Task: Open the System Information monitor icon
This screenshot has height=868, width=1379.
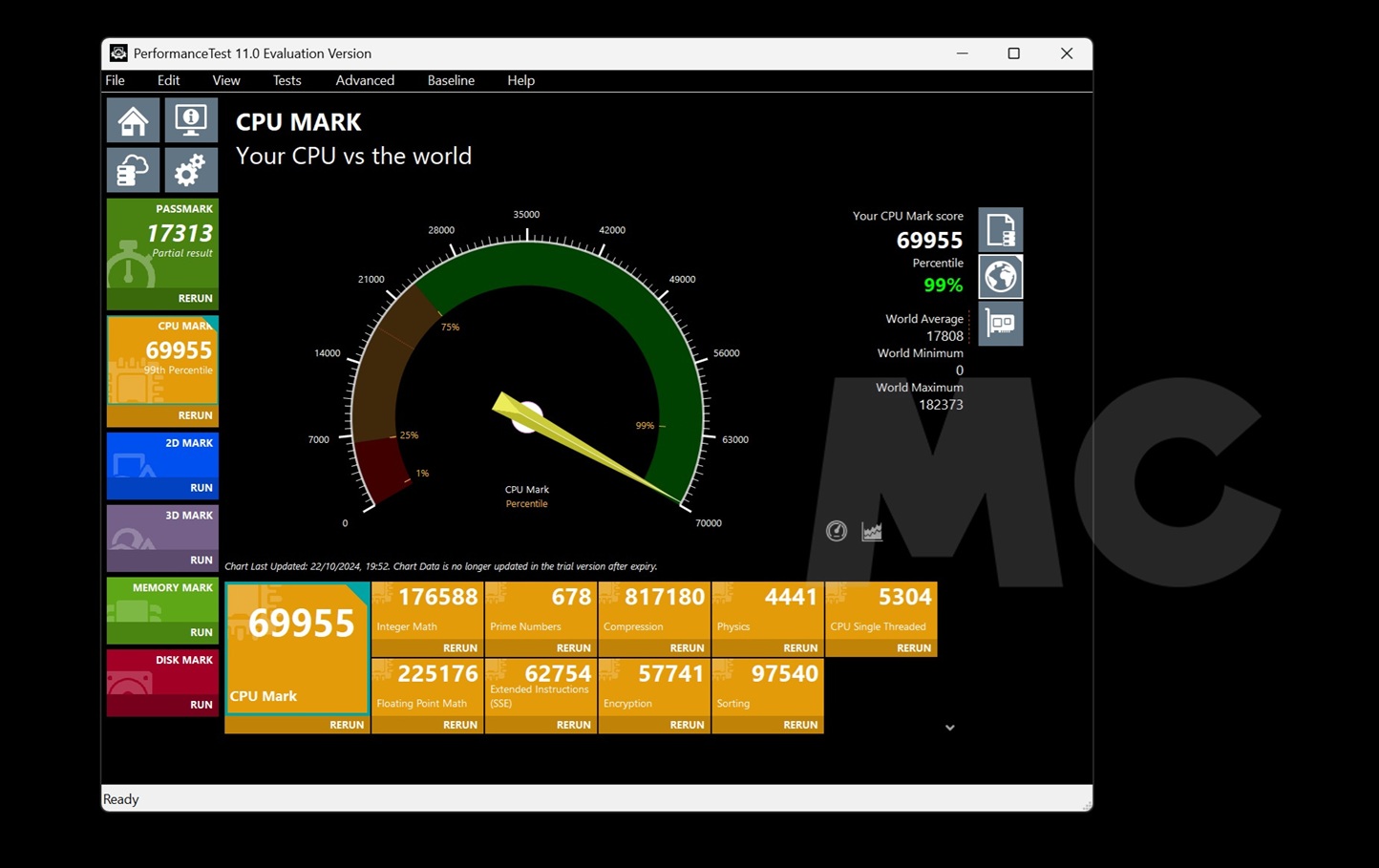Action: coord(191,120)
